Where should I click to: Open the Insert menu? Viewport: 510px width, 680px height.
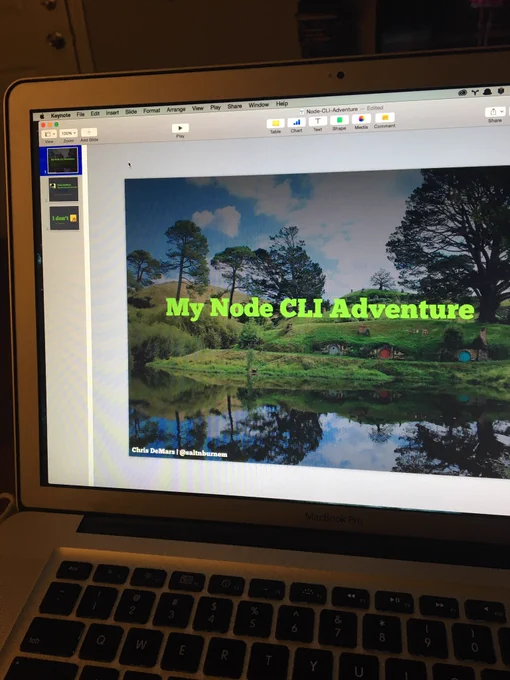(112, 113)
